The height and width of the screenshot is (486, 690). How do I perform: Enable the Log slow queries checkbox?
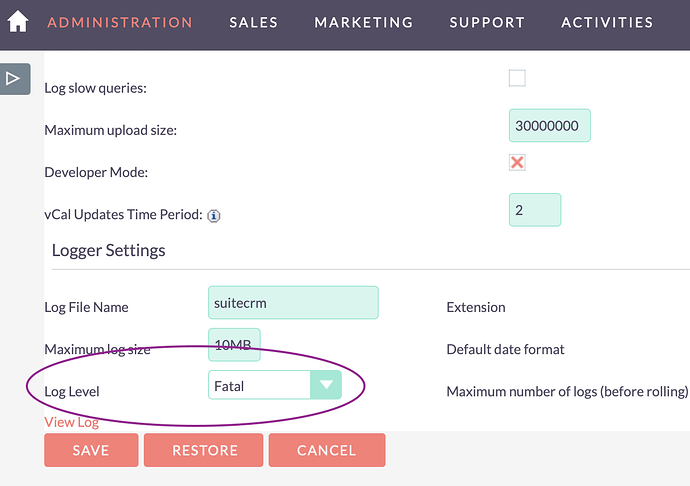click(517, 78)
